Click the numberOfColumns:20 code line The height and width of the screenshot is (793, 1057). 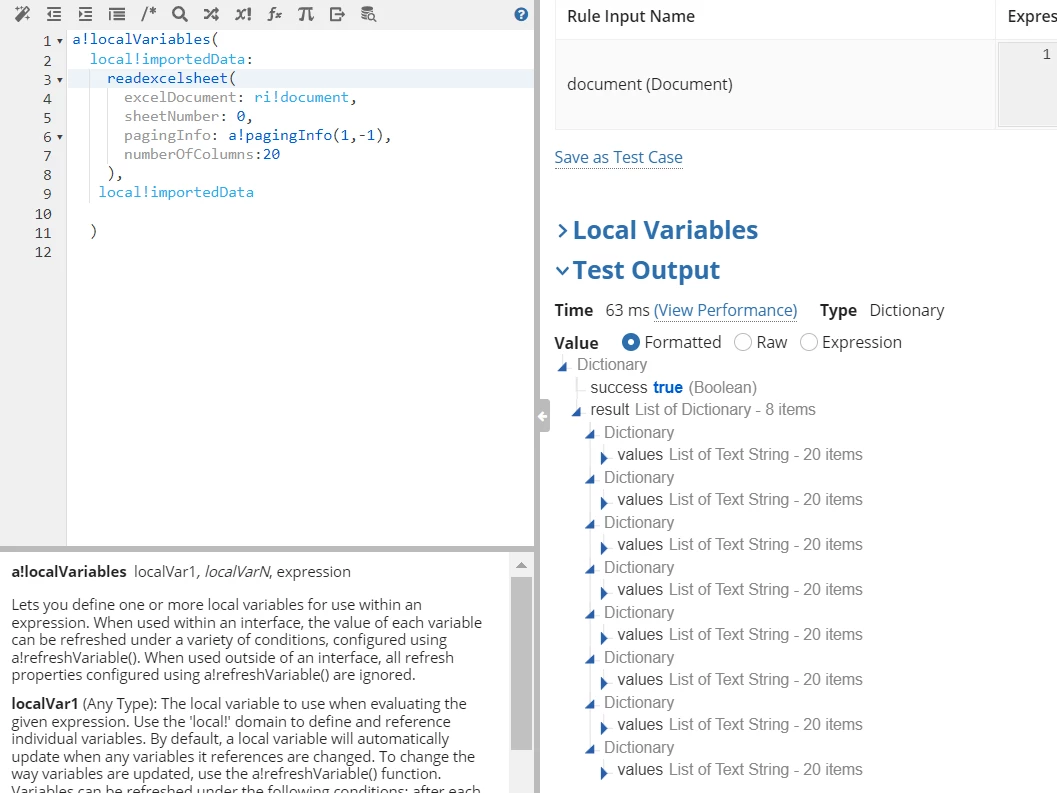[x=202, y=154]
